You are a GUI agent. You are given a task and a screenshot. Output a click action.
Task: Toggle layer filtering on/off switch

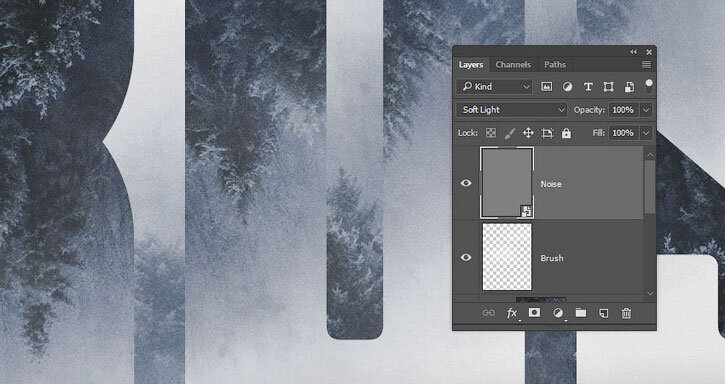coord(649,86)
